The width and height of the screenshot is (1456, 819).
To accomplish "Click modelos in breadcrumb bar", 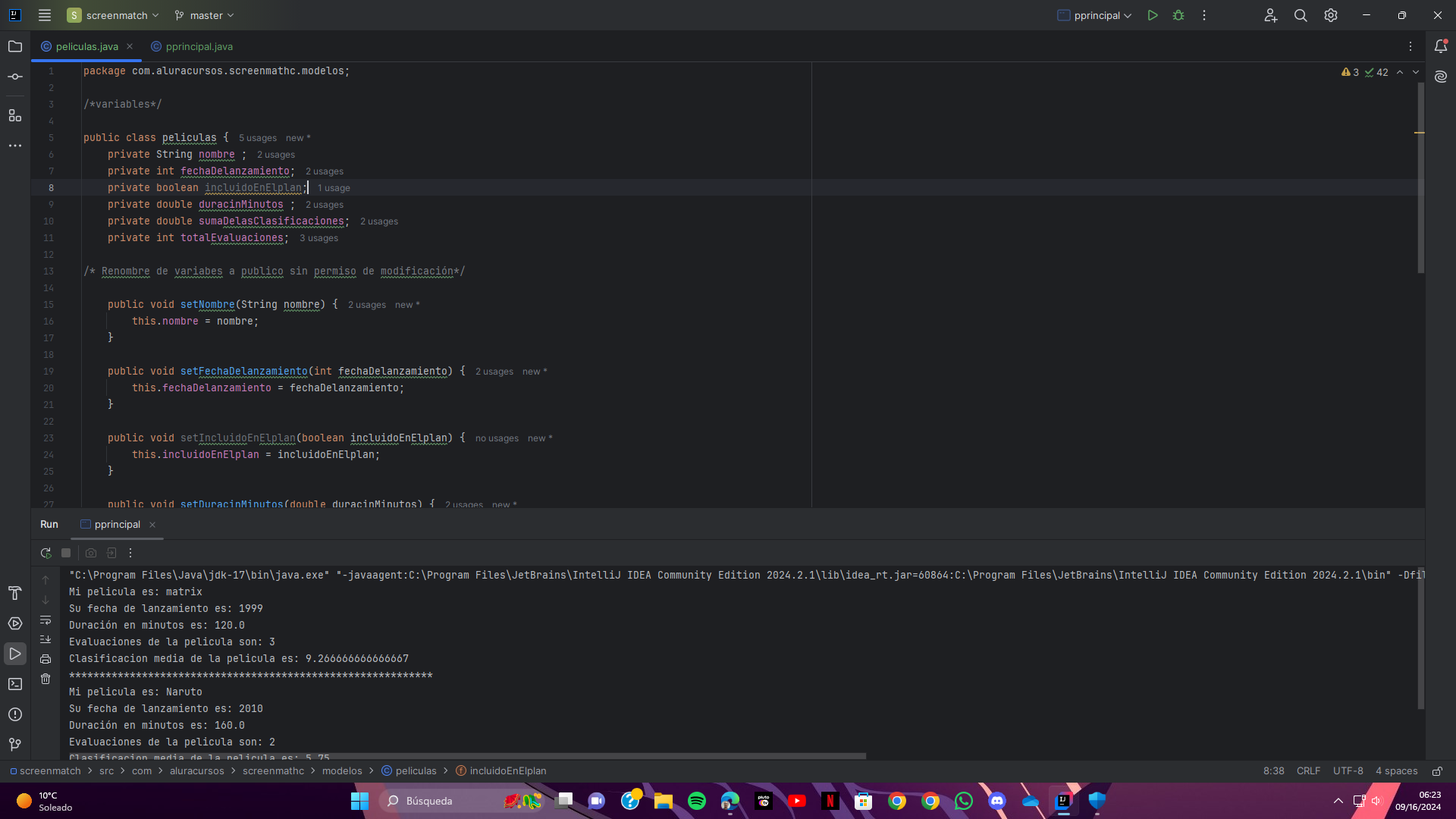I will [342, 771].
